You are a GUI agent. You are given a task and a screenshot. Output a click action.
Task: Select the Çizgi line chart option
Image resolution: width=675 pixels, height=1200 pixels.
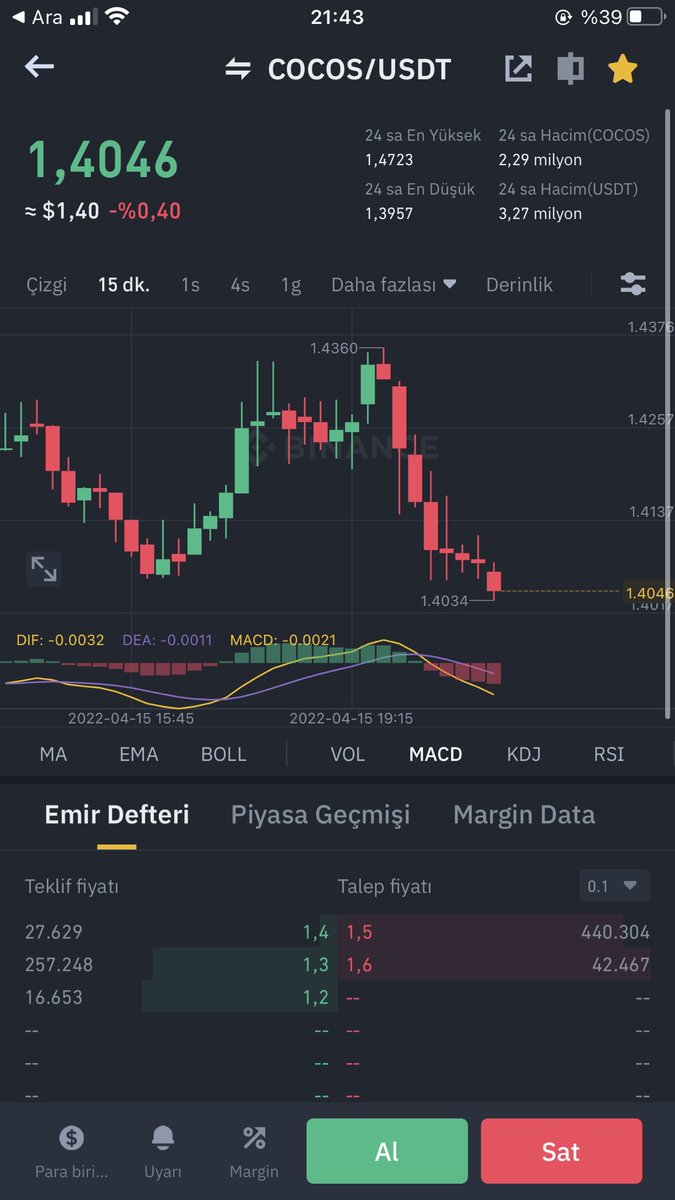pyautogui.click(x=46, y=285)
